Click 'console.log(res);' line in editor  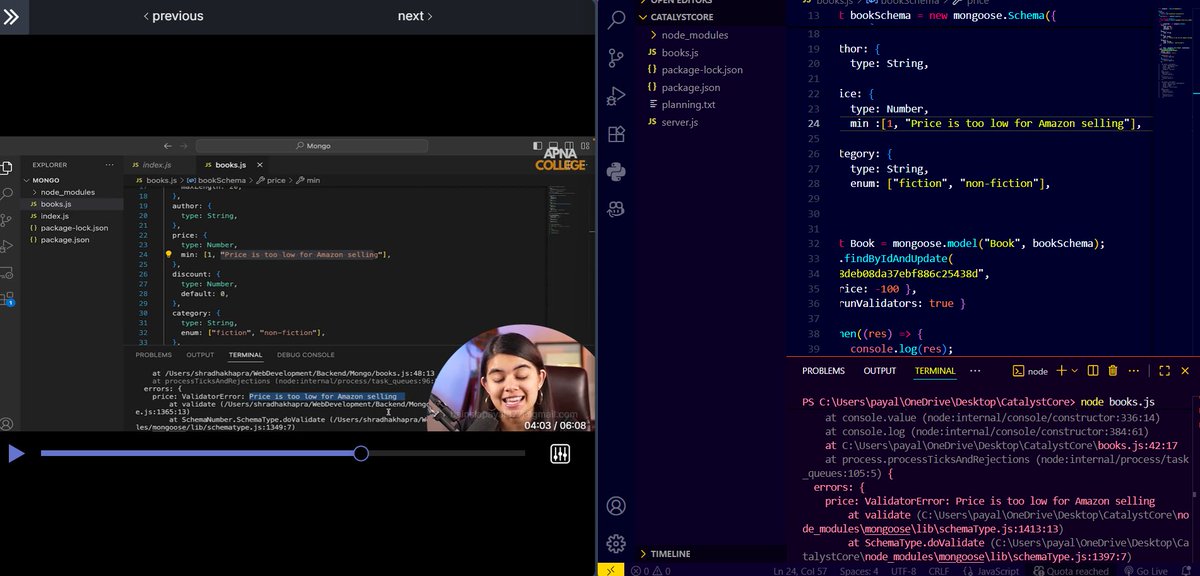pos(901,349)
